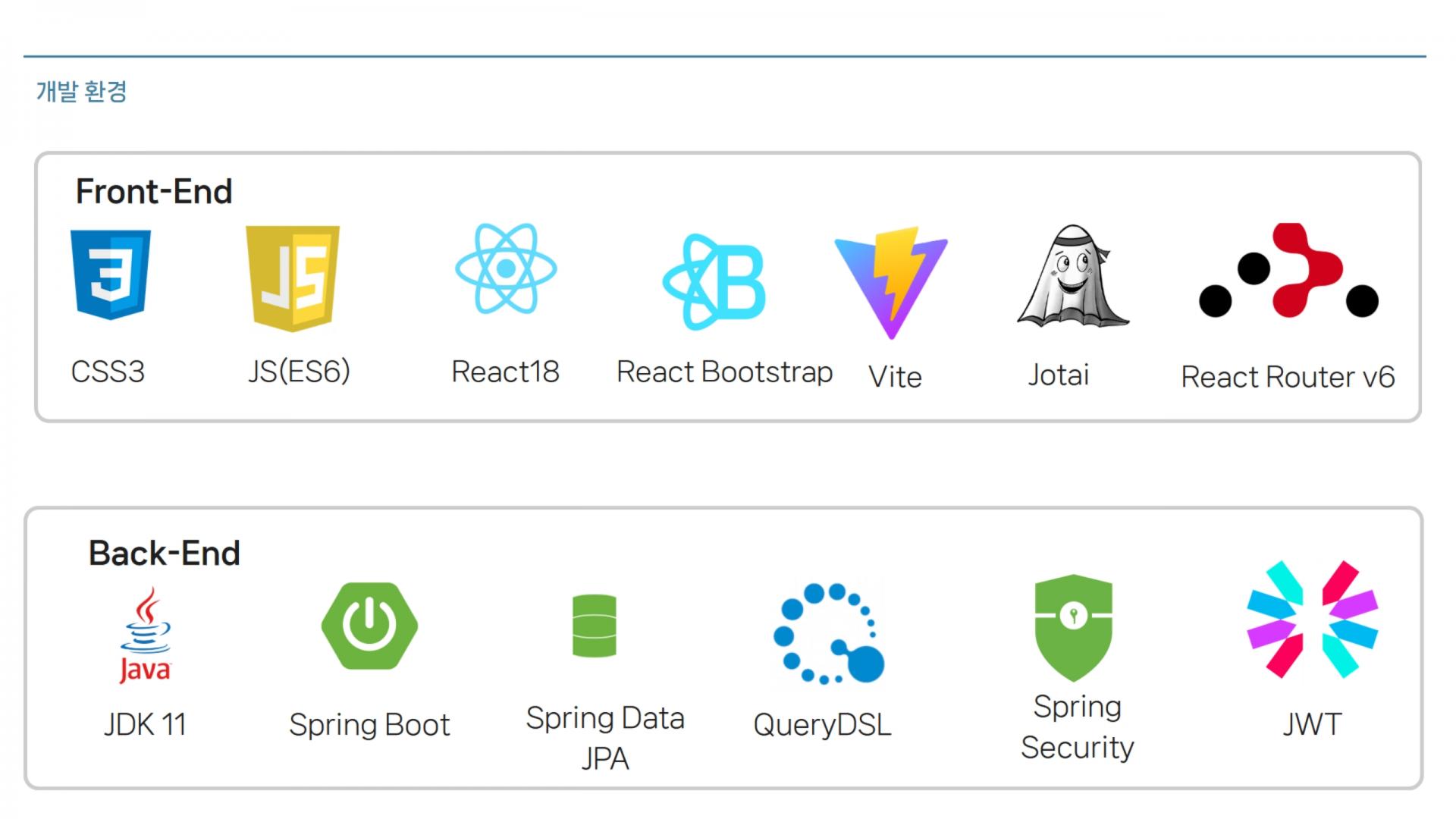Click the green database cylinder icon

(594, 626)
